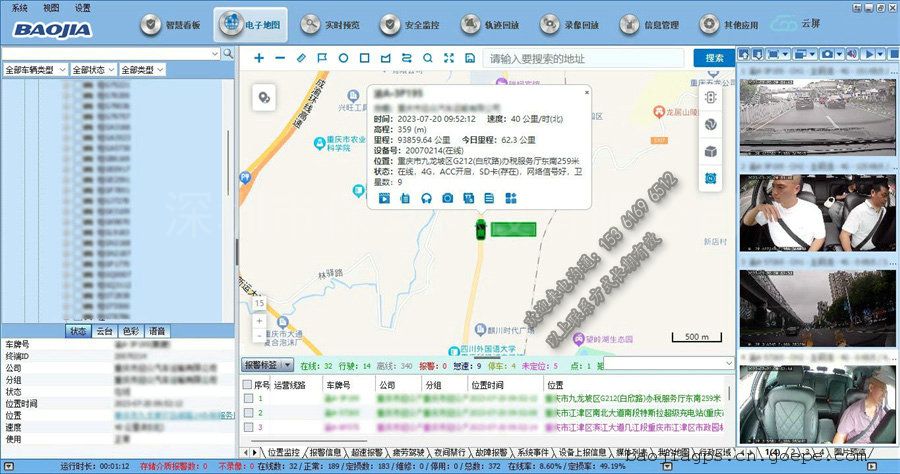
Task: Expand the 报警标签 dropdown
Action: 267,365
